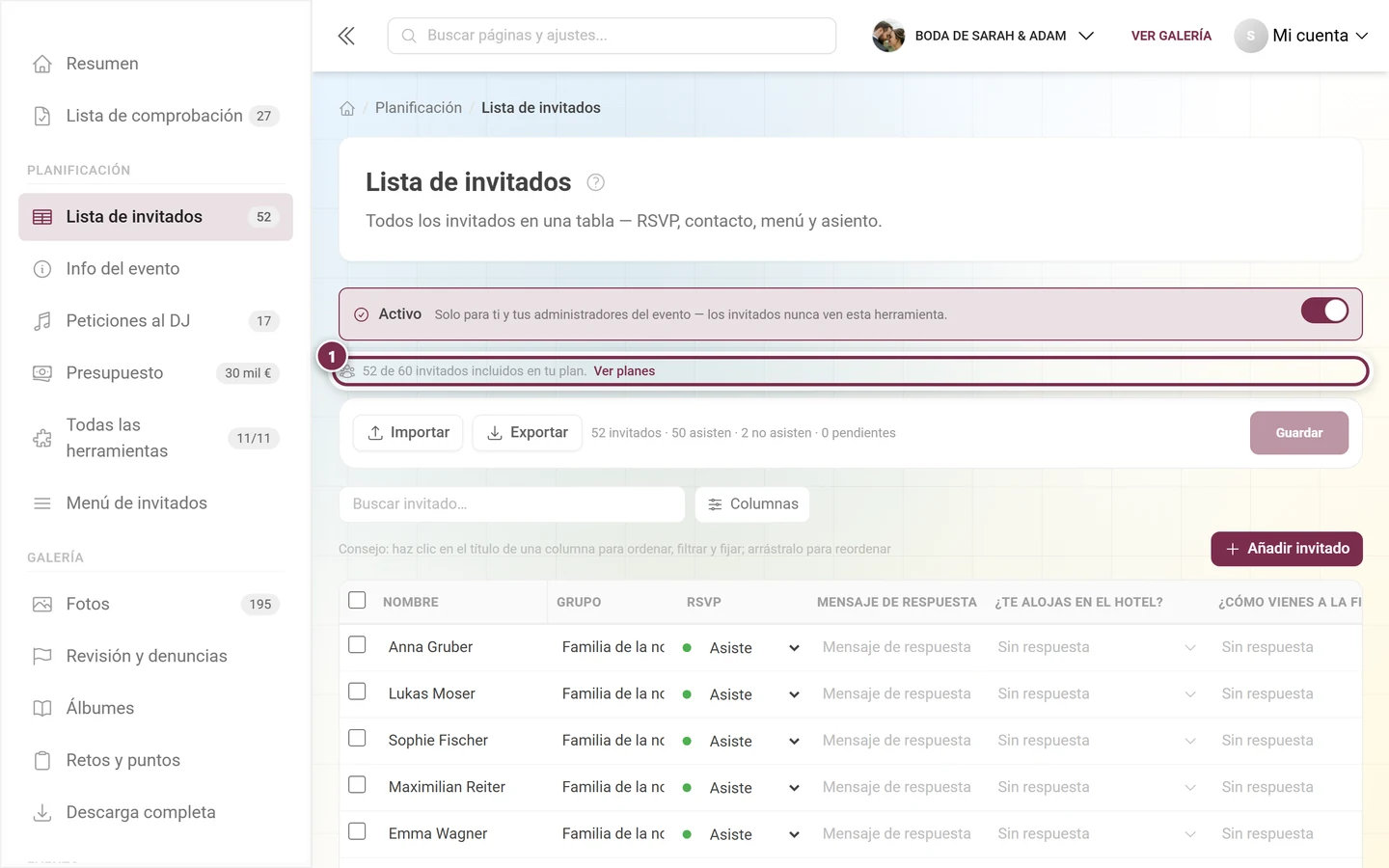Select all guests with header checkbox
The image size is (1389, 868).
coord(357,600)
